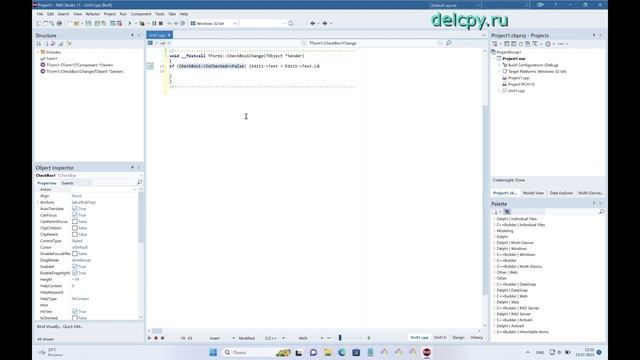Toggle the ClipParent property checkbox
This screenshot has height=360, width=640.
75,235
